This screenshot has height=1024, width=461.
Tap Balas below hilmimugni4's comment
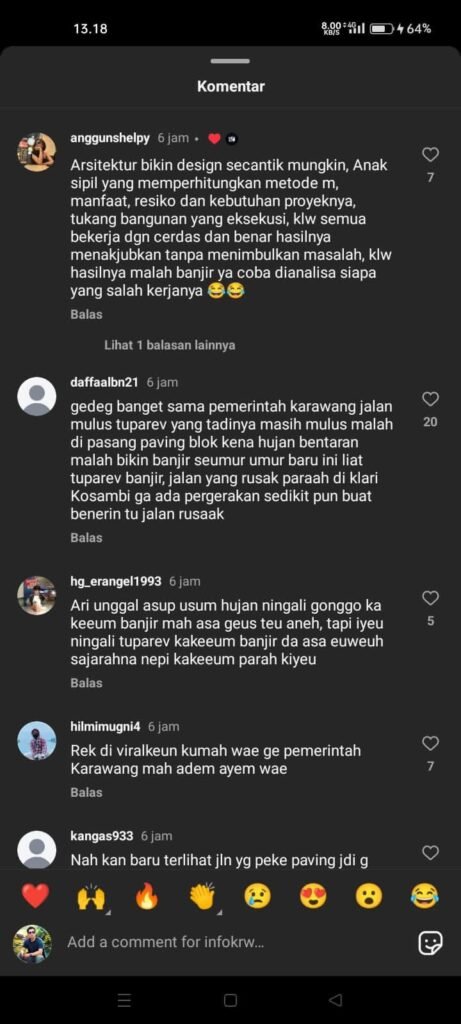(86, 792)
